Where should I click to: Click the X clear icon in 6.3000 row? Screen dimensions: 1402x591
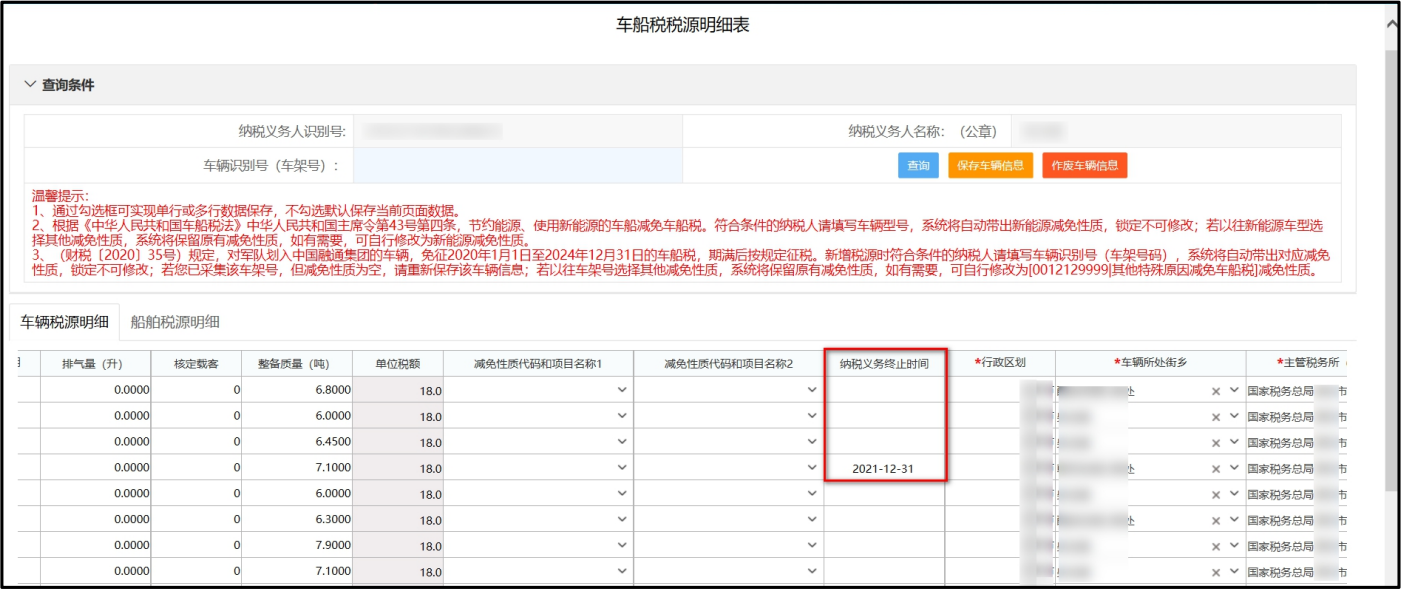pyautogui.click(x=1216, y=521)
